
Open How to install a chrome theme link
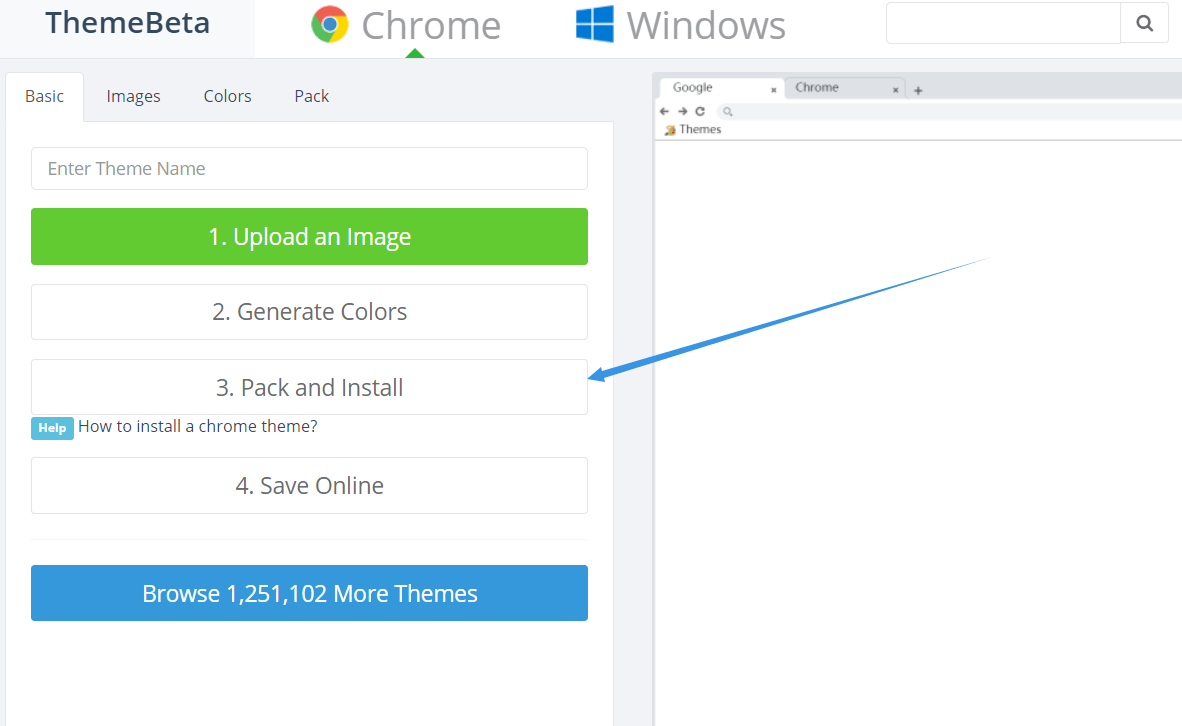pos(198,427)
